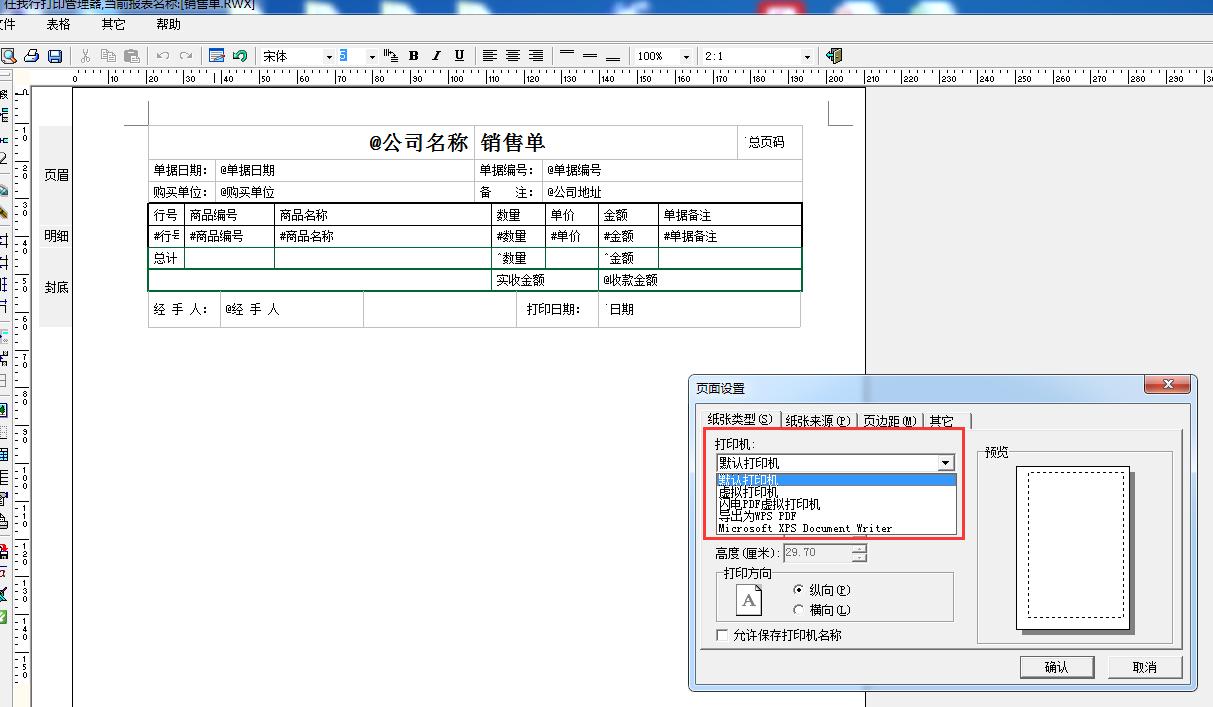Image resolution: width=1213 pixels, height=707 pixels.
Task: Underline the selected text
Action: 458,56
